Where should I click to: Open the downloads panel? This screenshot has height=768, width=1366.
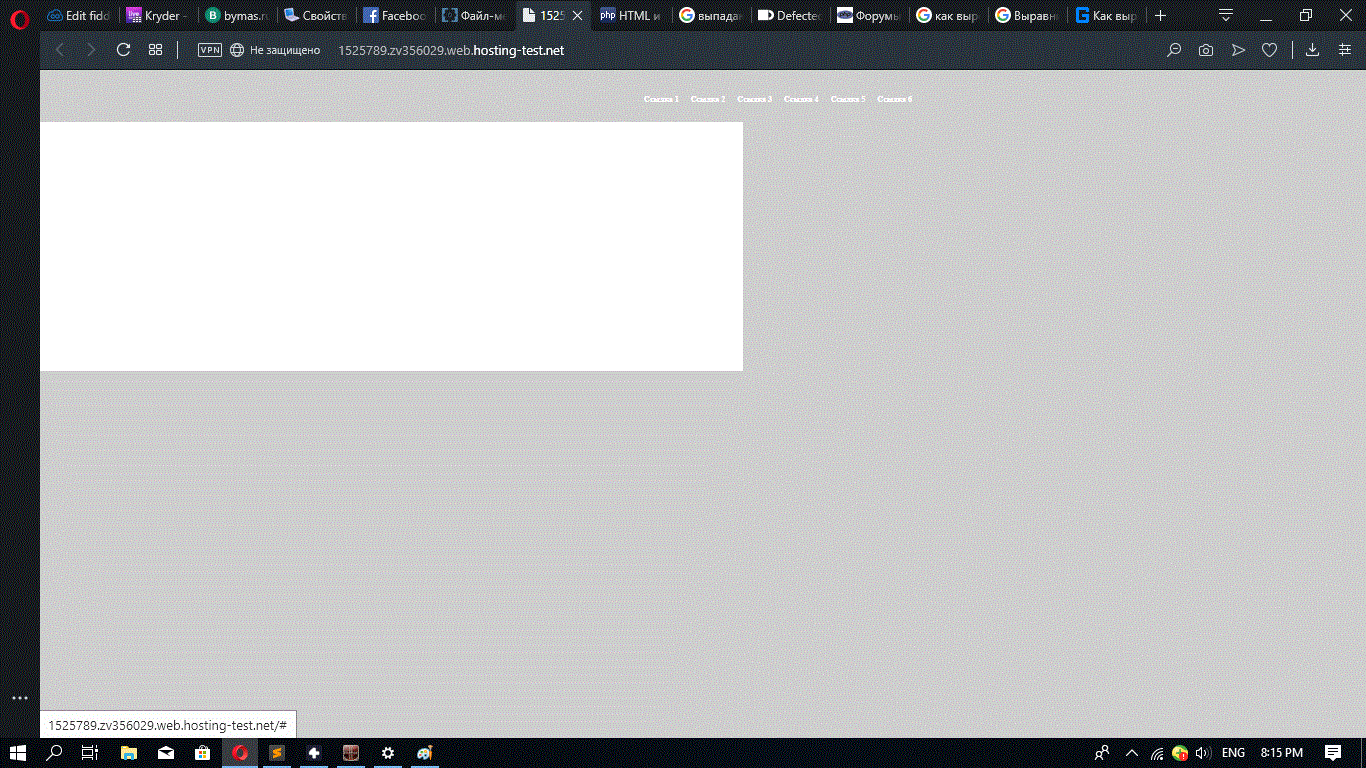tap(1312, 50)
